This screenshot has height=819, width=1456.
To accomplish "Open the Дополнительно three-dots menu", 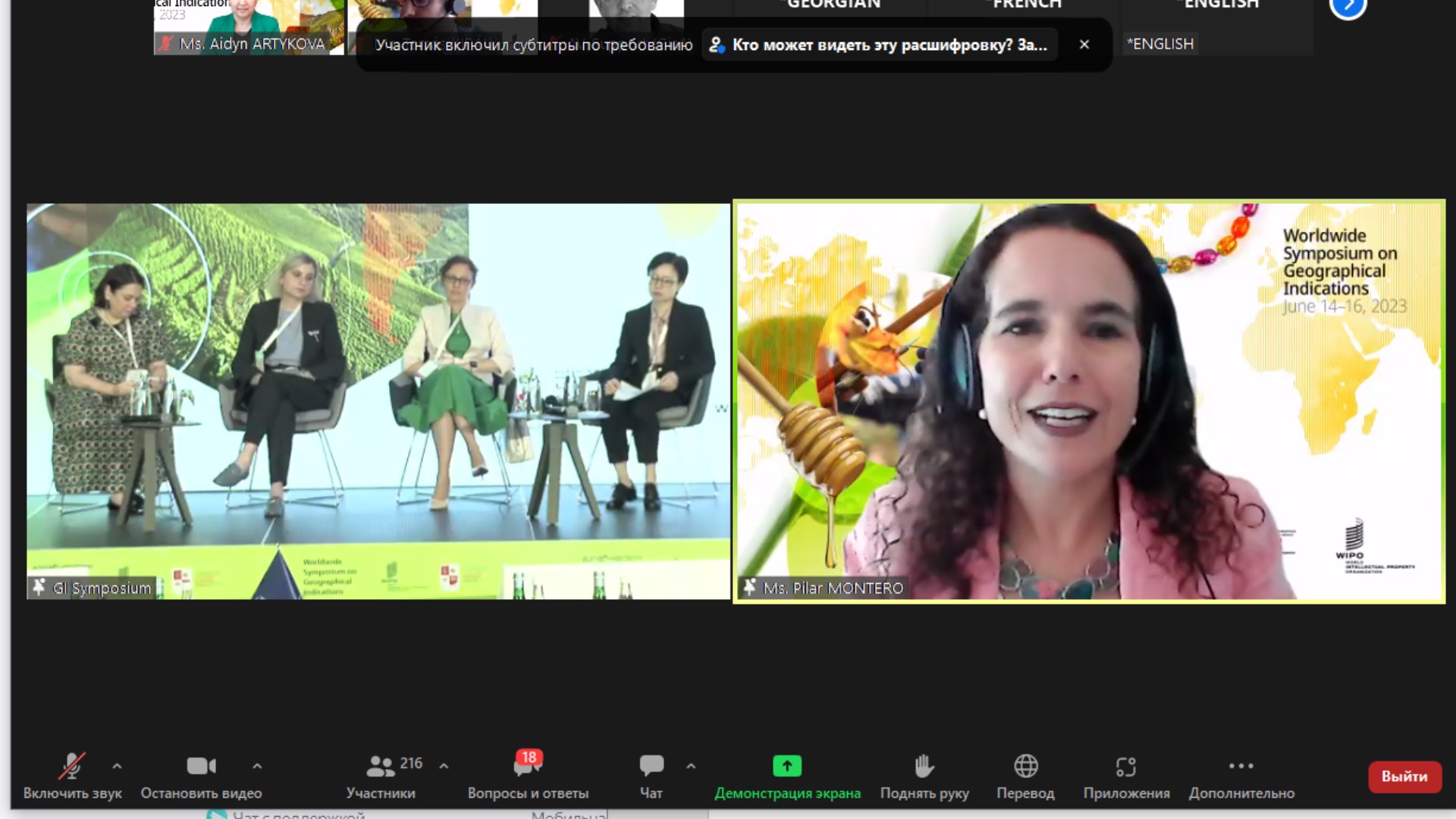I will tap(1241, 767).
